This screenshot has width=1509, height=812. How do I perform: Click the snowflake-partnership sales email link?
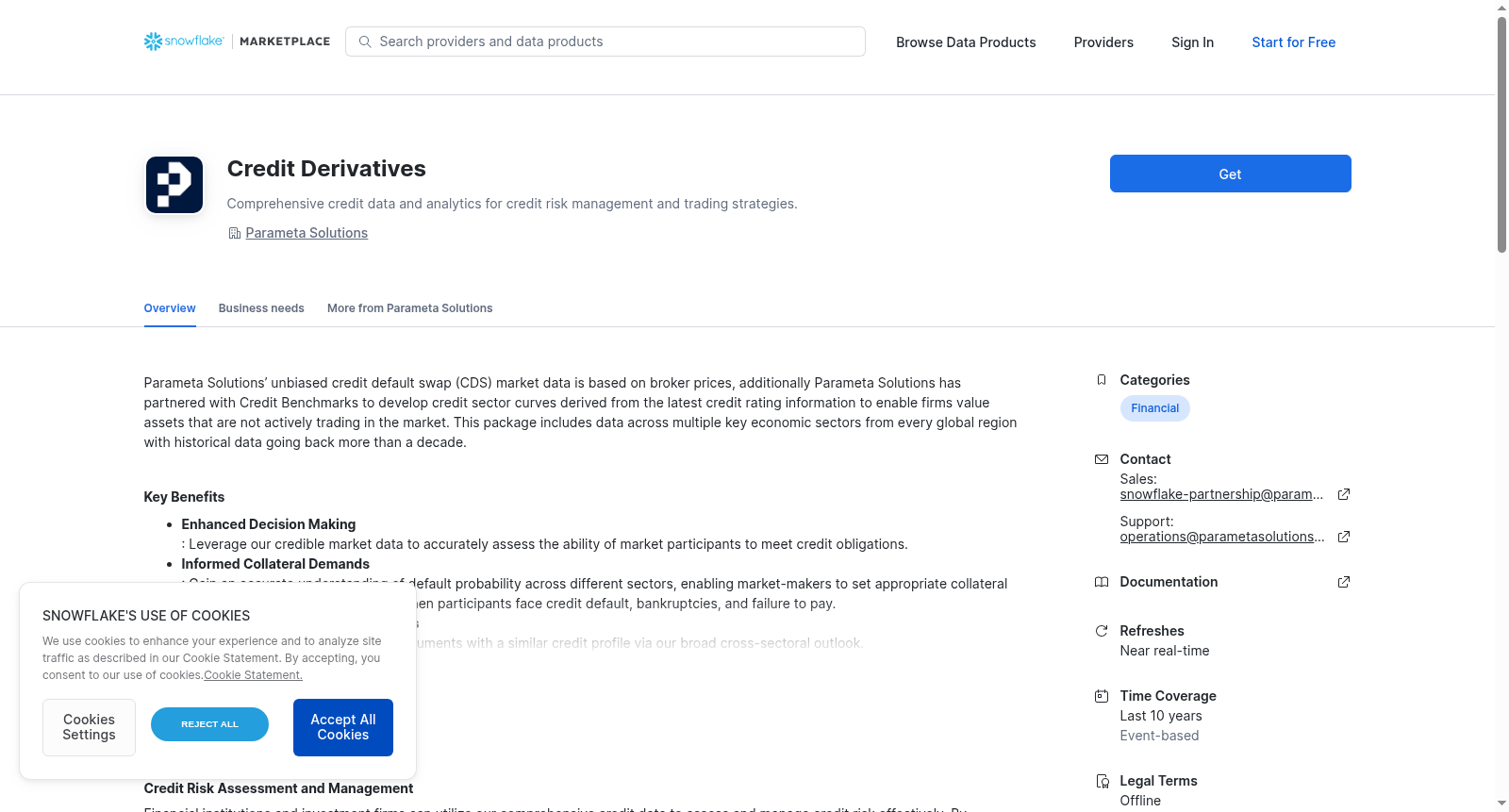(1221, 494)
